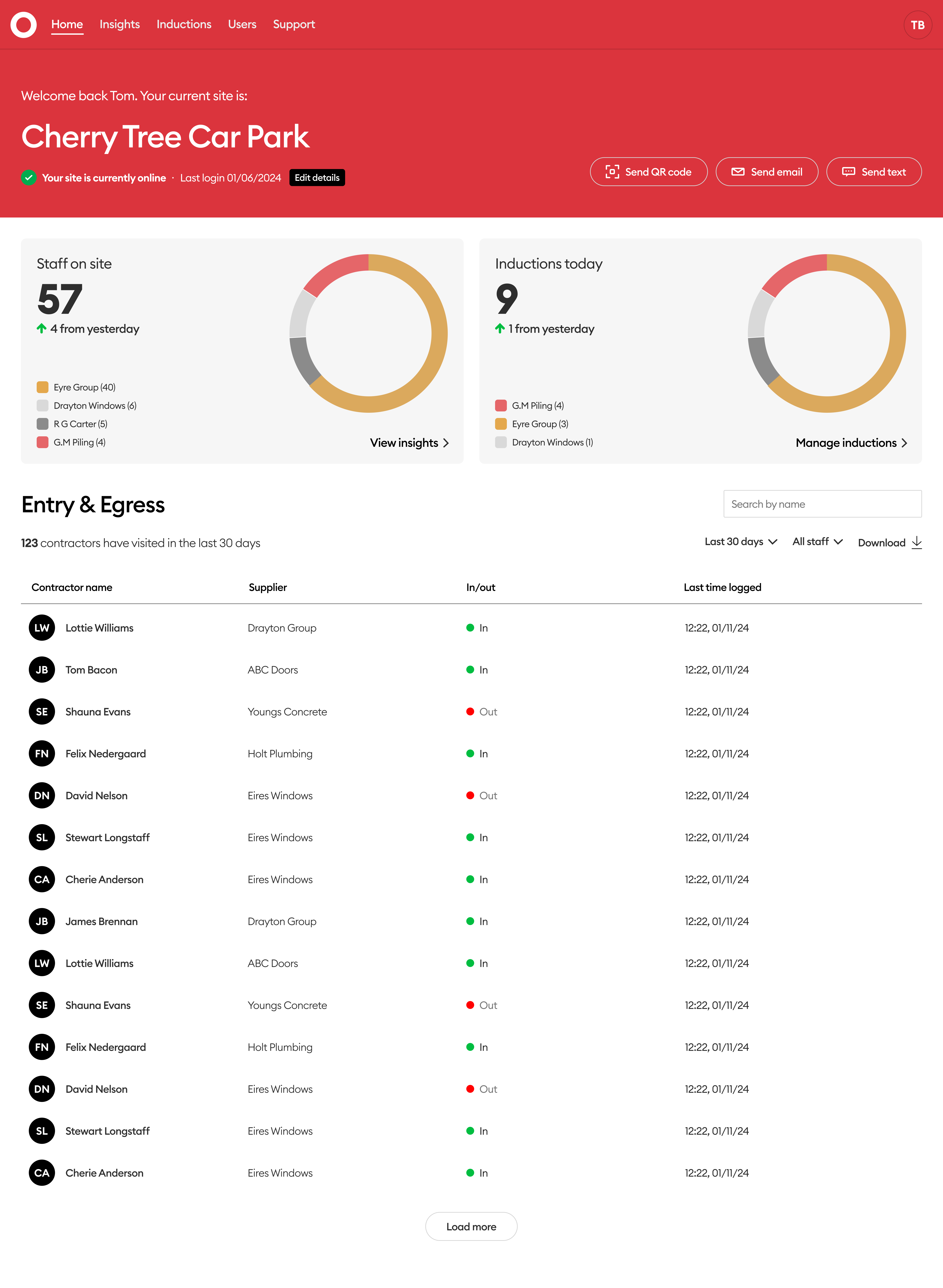This screenshot has height=1288, width=943.
Task: Click the Last time logged column header
Action: (x=723, y=587)
